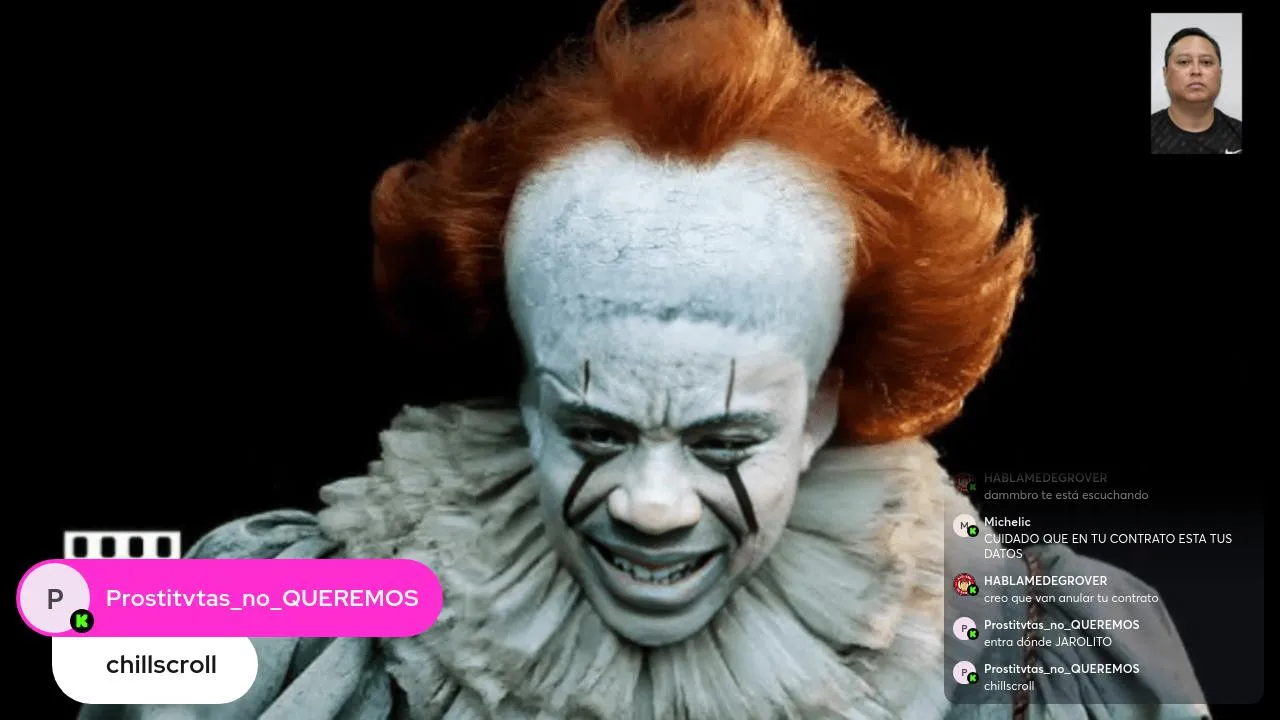Click the P avatar next to the chillscroll chat message
The image size is (1280, 720).
click(x=965, y=674)
